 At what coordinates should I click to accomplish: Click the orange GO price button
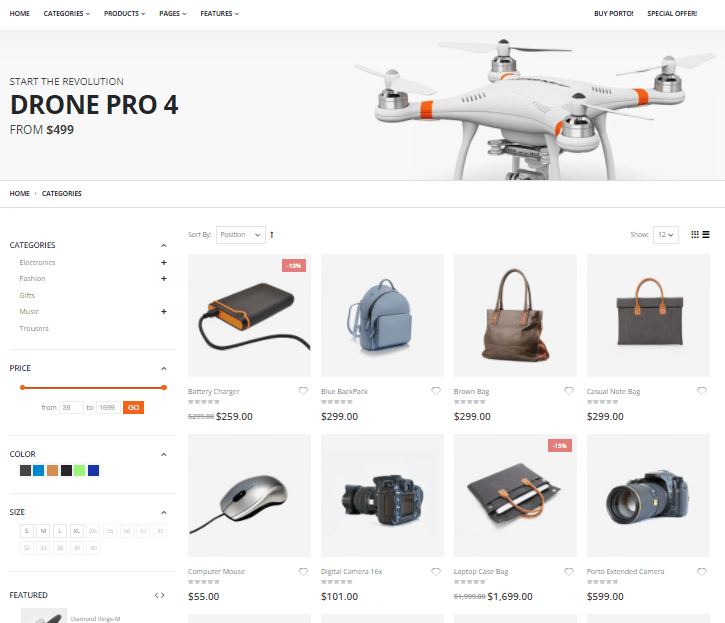click(x=134, y=407)
